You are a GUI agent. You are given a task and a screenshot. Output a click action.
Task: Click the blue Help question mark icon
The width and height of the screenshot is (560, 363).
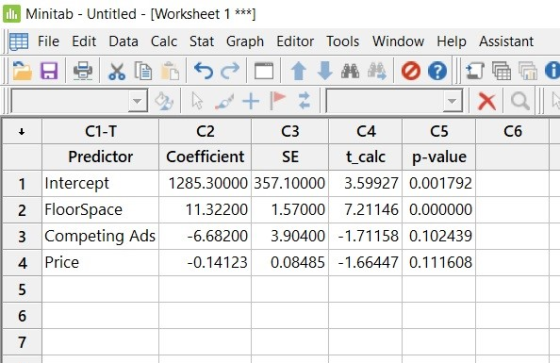click(x=437, y=71)
